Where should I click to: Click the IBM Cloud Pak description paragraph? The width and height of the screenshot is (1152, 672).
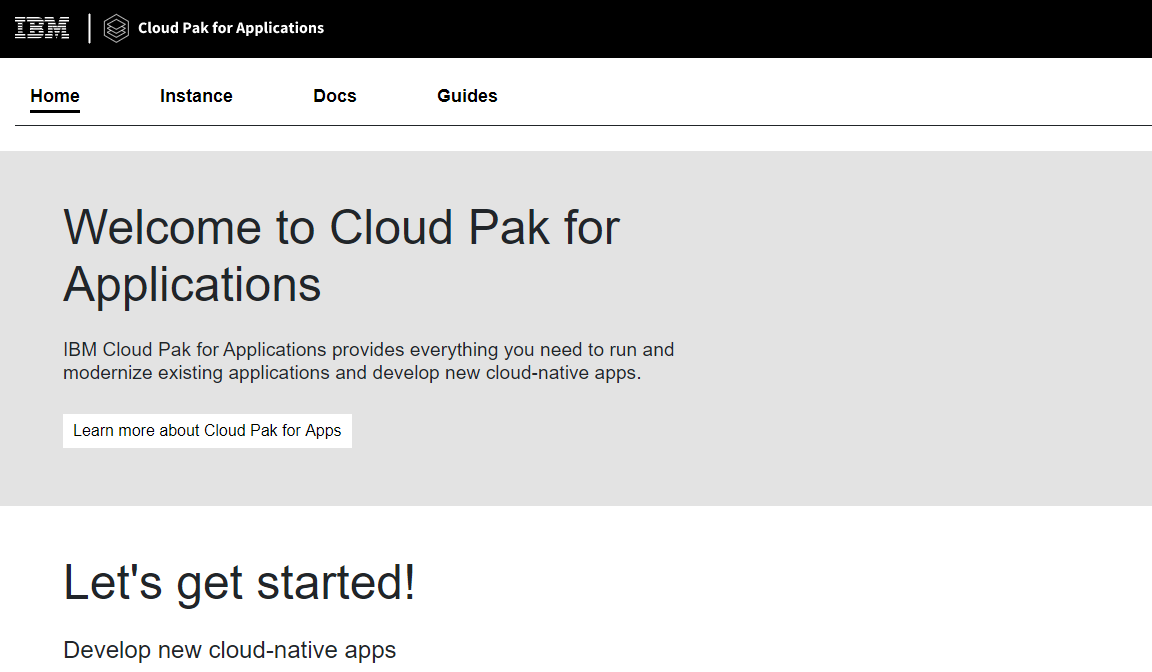tap(369, 361)
